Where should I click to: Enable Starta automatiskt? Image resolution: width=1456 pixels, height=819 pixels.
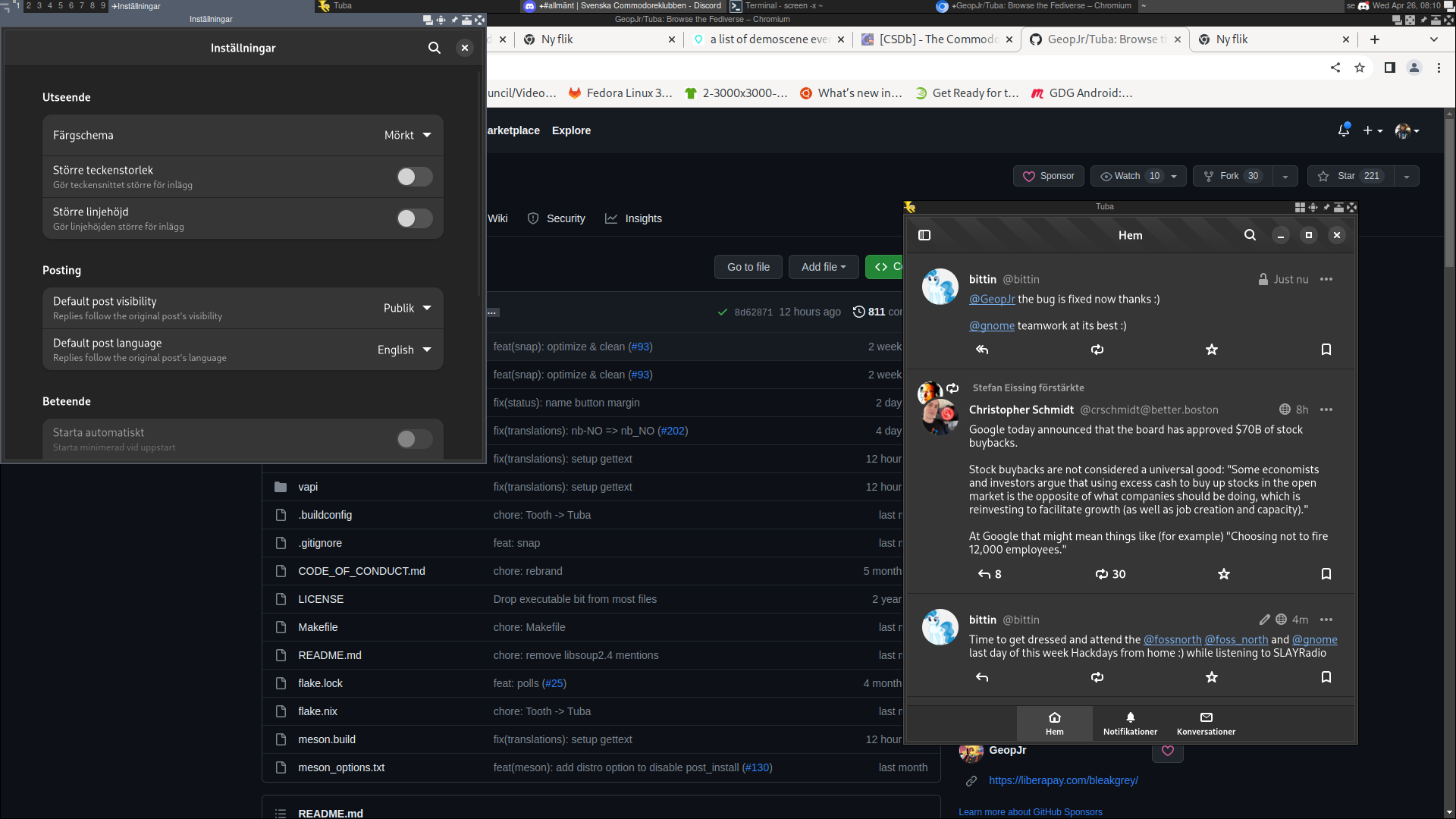[414, 439]
